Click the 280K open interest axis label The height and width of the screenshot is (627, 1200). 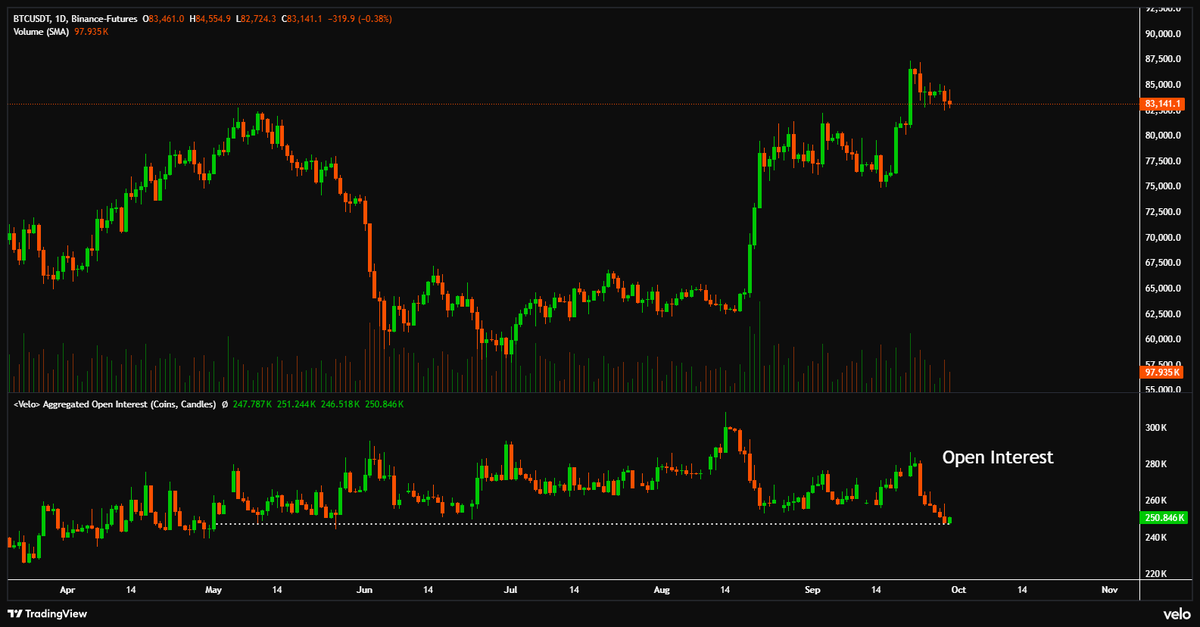click(1156, 464)
